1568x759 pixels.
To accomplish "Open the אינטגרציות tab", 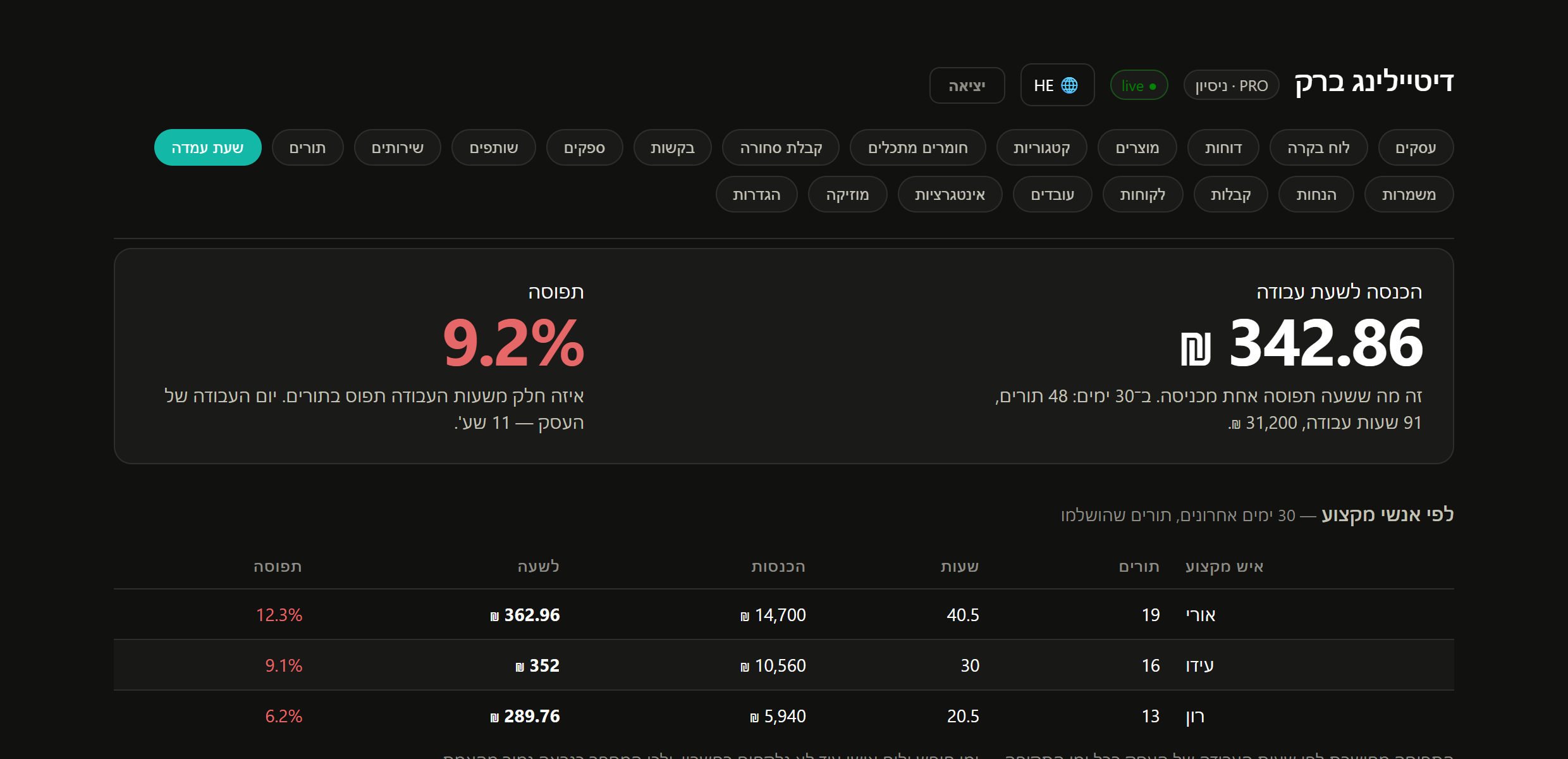I will [x=950, y=194].
